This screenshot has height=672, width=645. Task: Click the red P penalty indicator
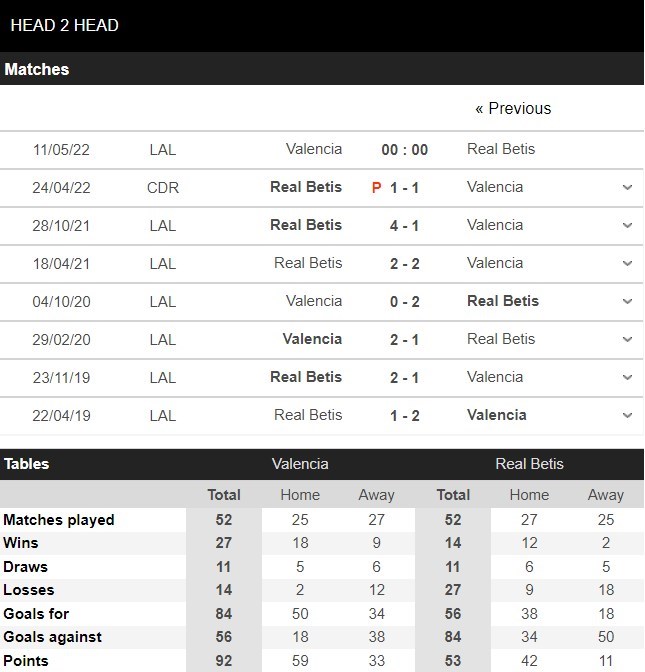(x=376, y=188)
